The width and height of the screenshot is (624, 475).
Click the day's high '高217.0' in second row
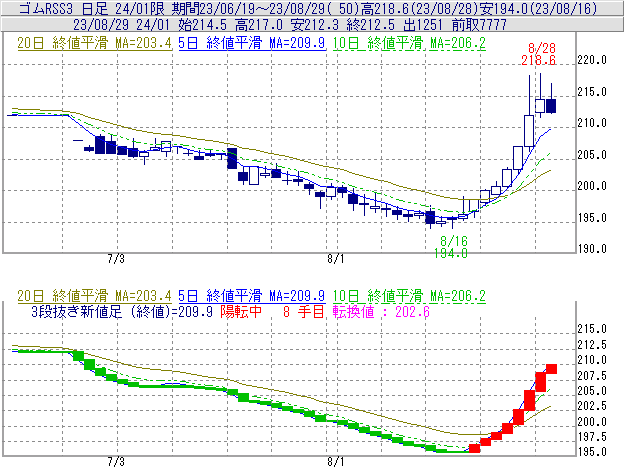[259, 25]
